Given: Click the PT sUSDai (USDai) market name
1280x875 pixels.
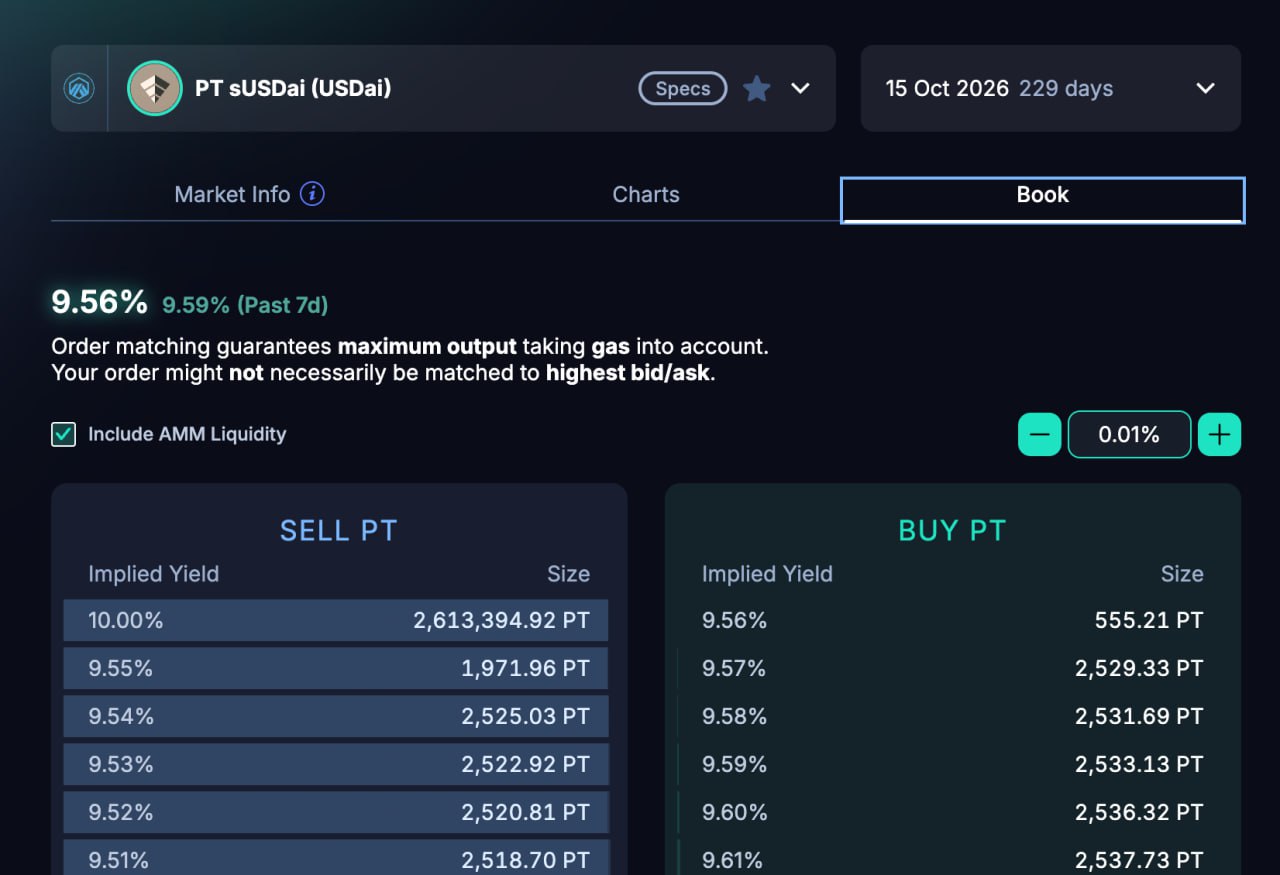Looking at the screenshot, I should 293,88.
